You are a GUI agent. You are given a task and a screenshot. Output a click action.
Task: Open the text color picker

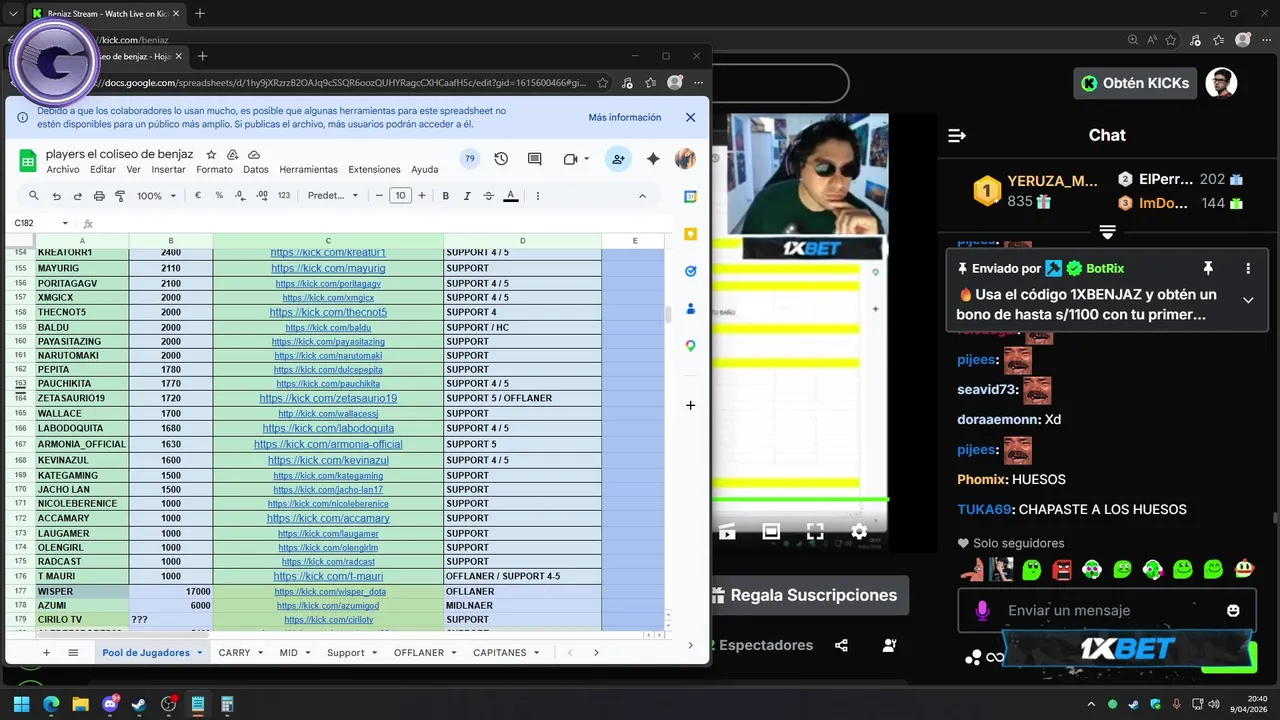point(511,196)
